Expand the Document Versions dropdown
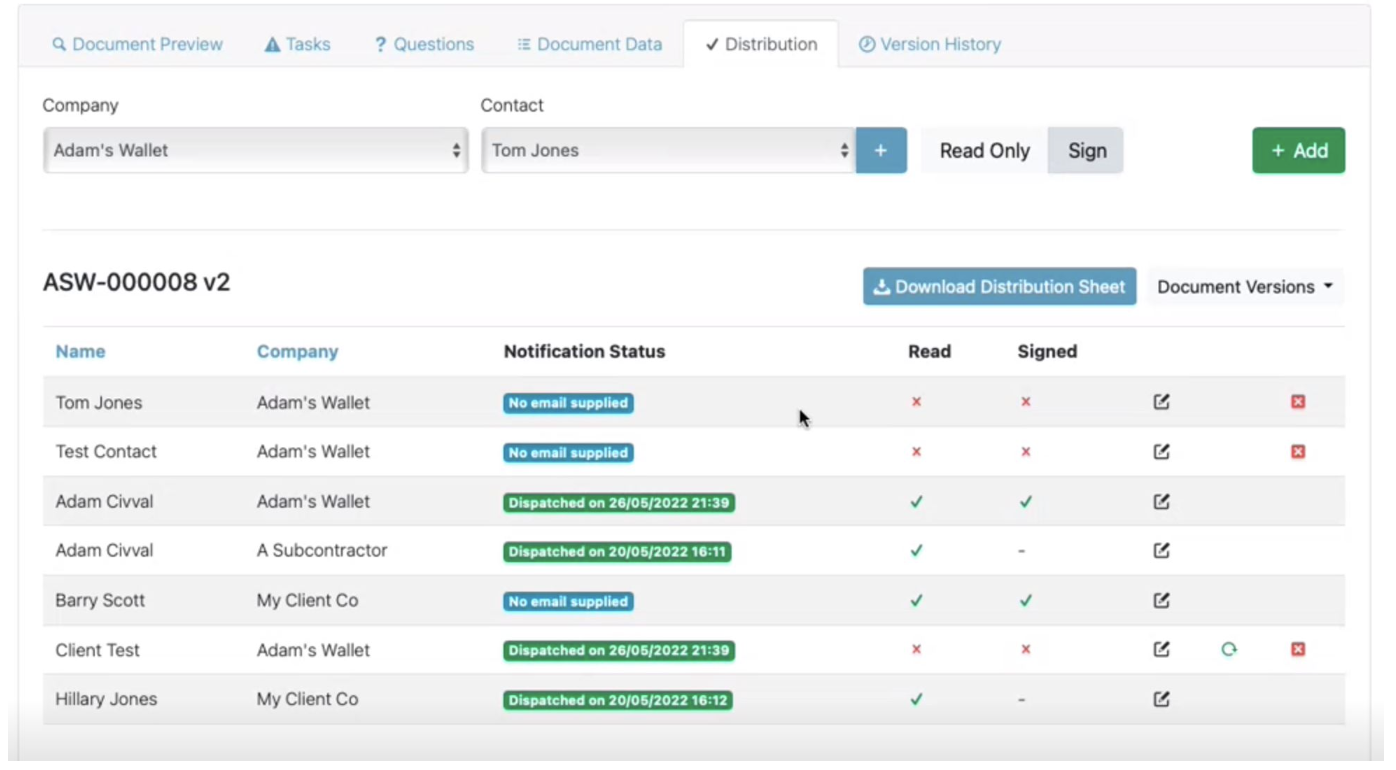The height and width of the screenshot is (770, 1396). (1245, 287)
